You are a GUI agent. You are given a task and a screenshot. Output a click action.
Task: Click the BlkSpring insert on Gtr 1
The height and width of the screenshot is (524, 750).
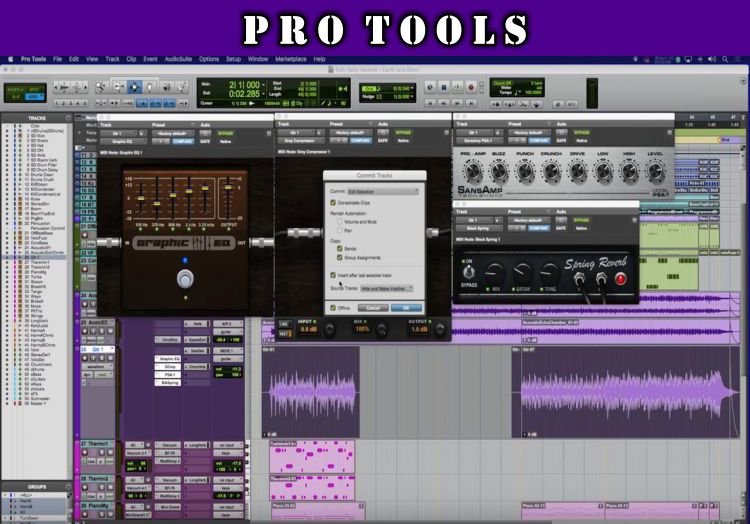(168, 383)
